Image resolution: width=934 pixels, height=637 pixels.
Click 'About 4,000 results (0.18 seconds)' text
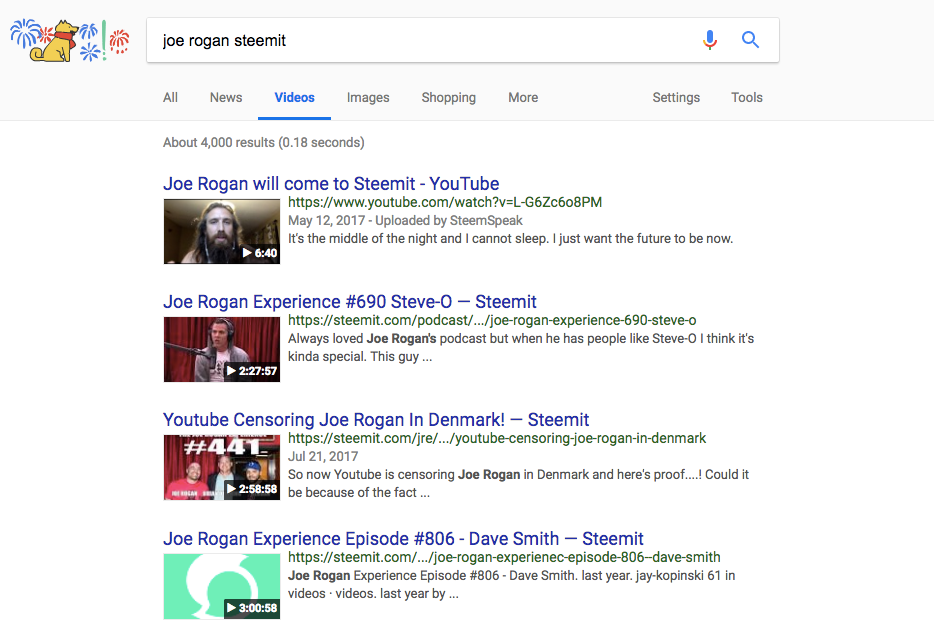coord(264,143)
